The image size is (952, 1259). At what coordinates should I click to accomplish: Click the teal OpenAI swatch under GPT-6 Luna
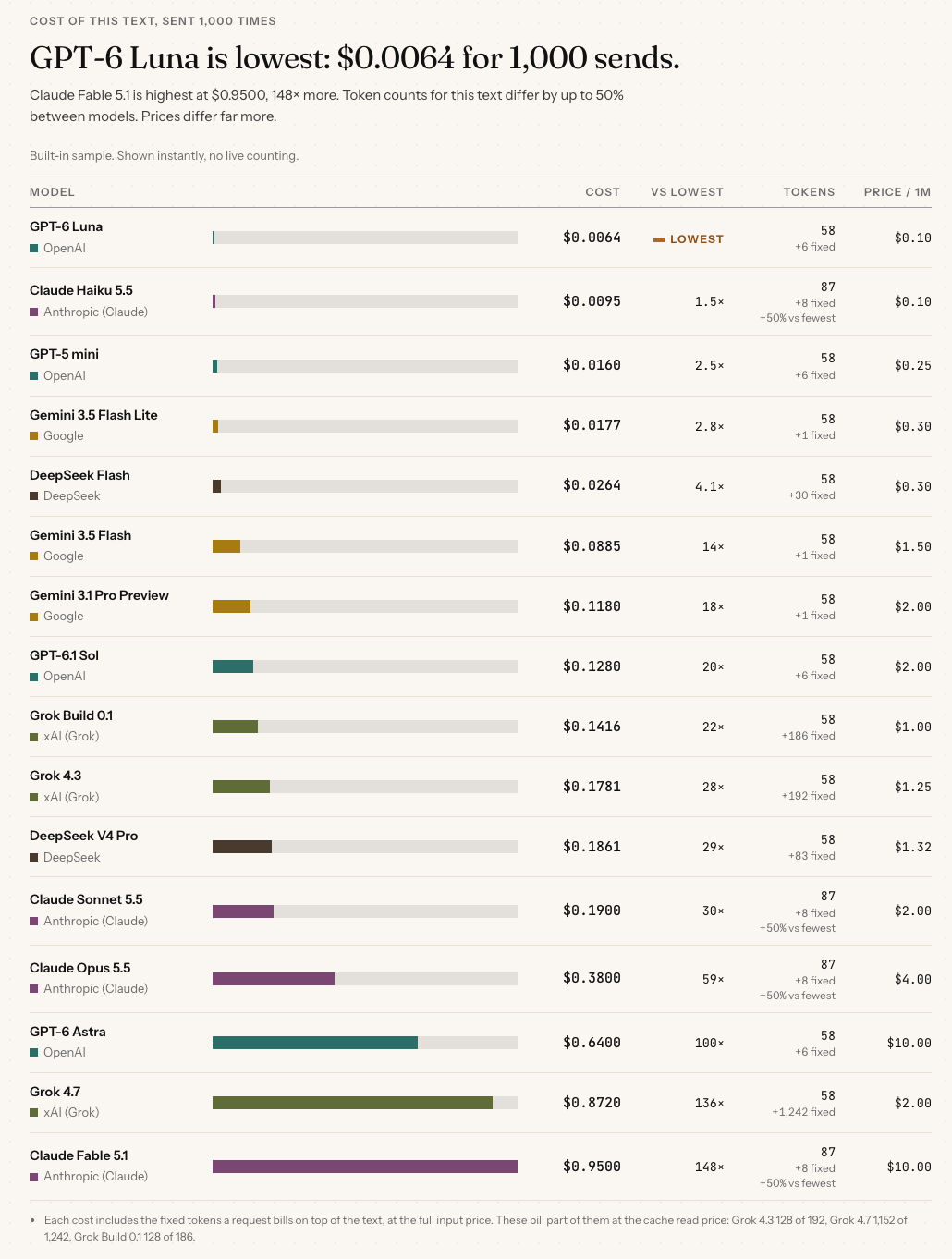click(x=34, y=249)
